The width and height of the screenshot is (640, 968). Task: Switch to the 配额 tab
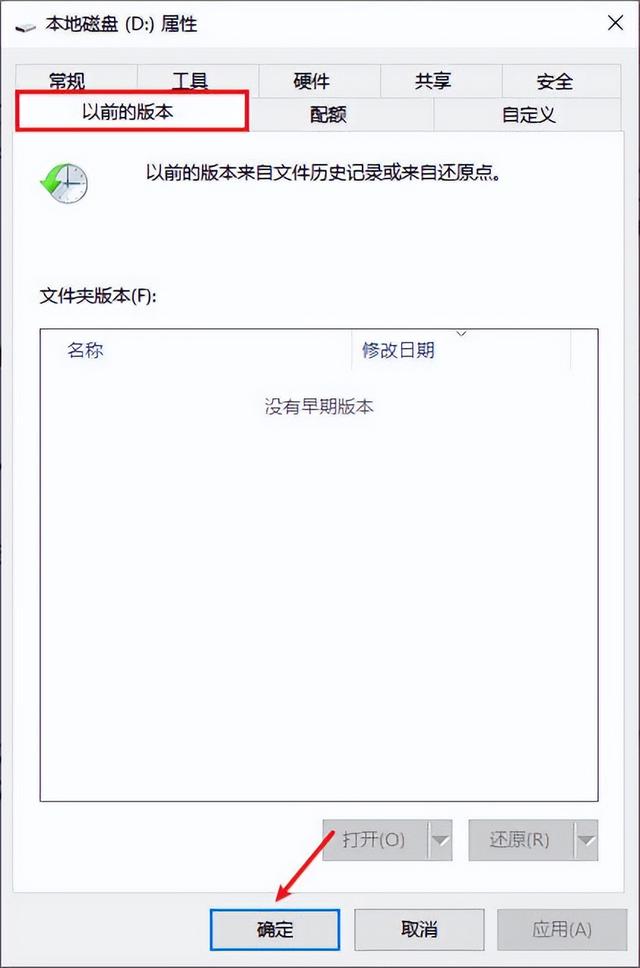click(x=328, y=114)
